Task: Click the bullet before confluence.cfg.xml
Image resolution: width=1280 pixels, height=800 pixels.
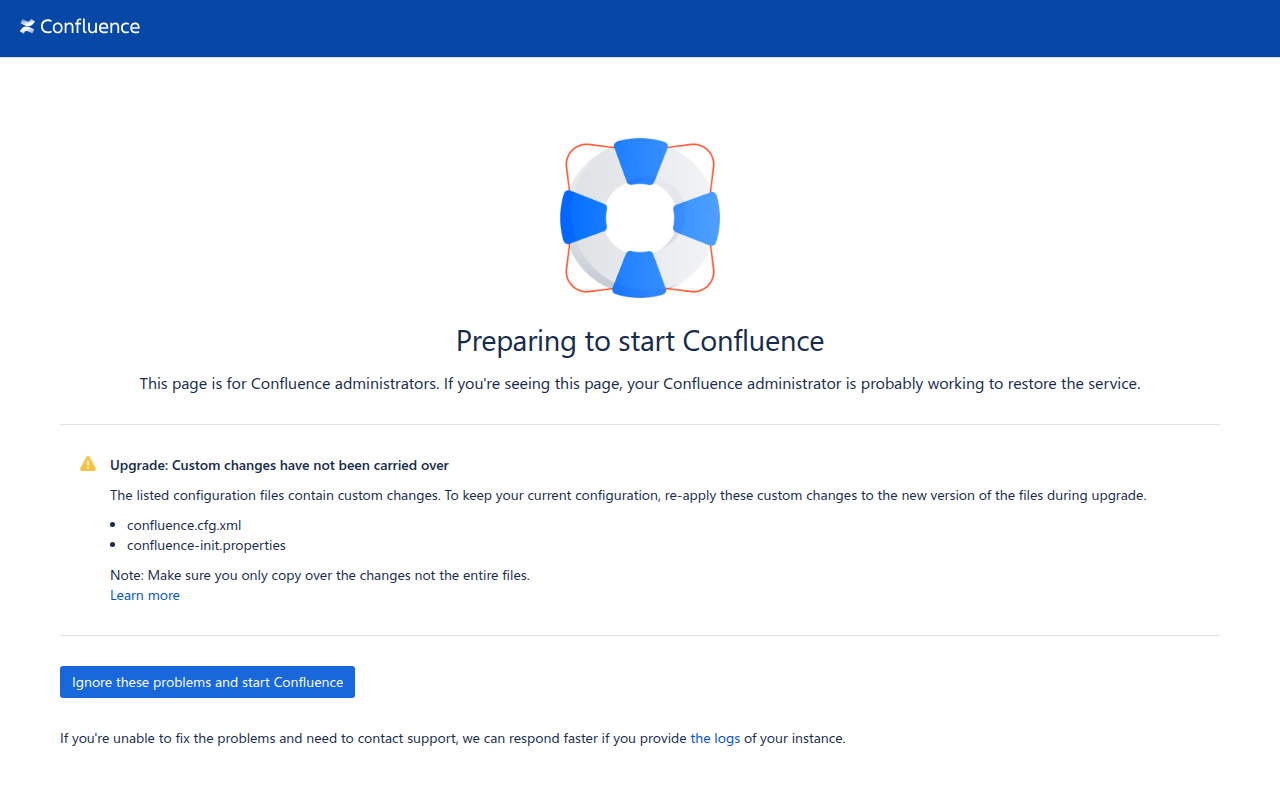Action: tap(114, 525)
